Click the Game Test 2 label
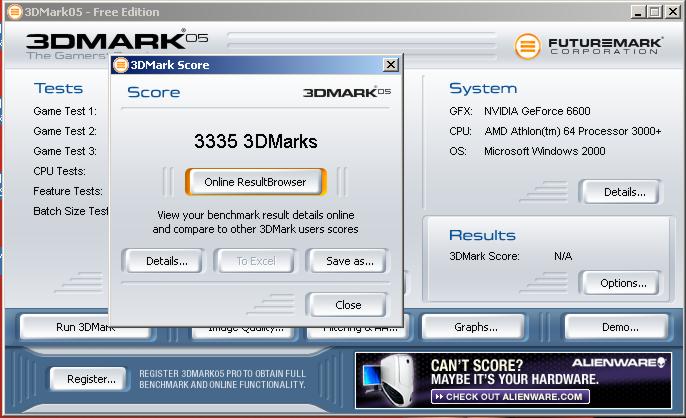 point(65,131)
